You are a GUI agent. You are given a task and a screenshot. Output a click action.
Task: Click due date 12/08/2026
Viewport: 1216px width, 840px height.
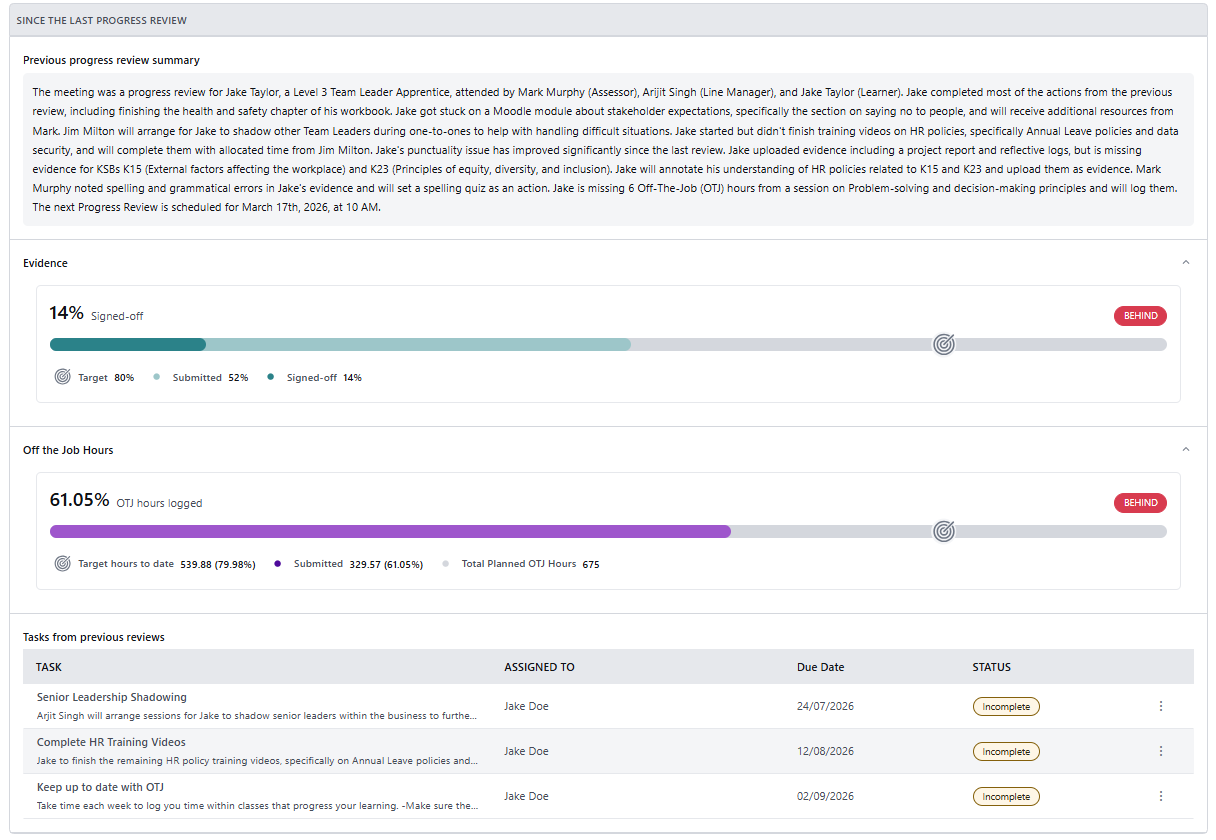(x=825, y=751)
